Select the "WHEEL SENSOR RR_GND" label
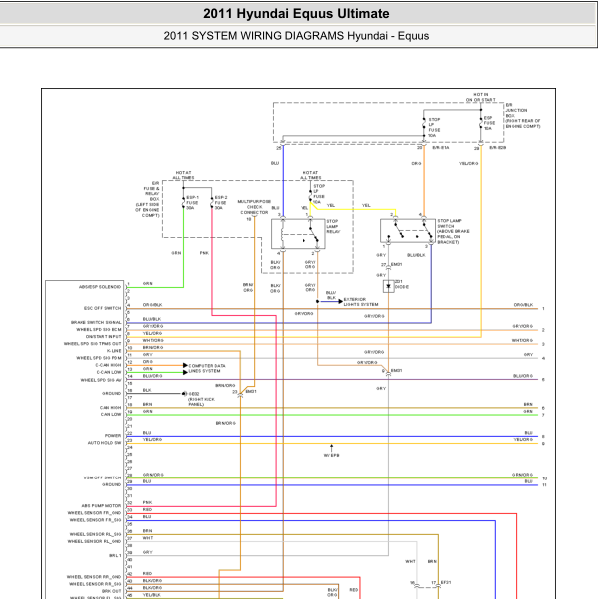 [x=94, y=577]
